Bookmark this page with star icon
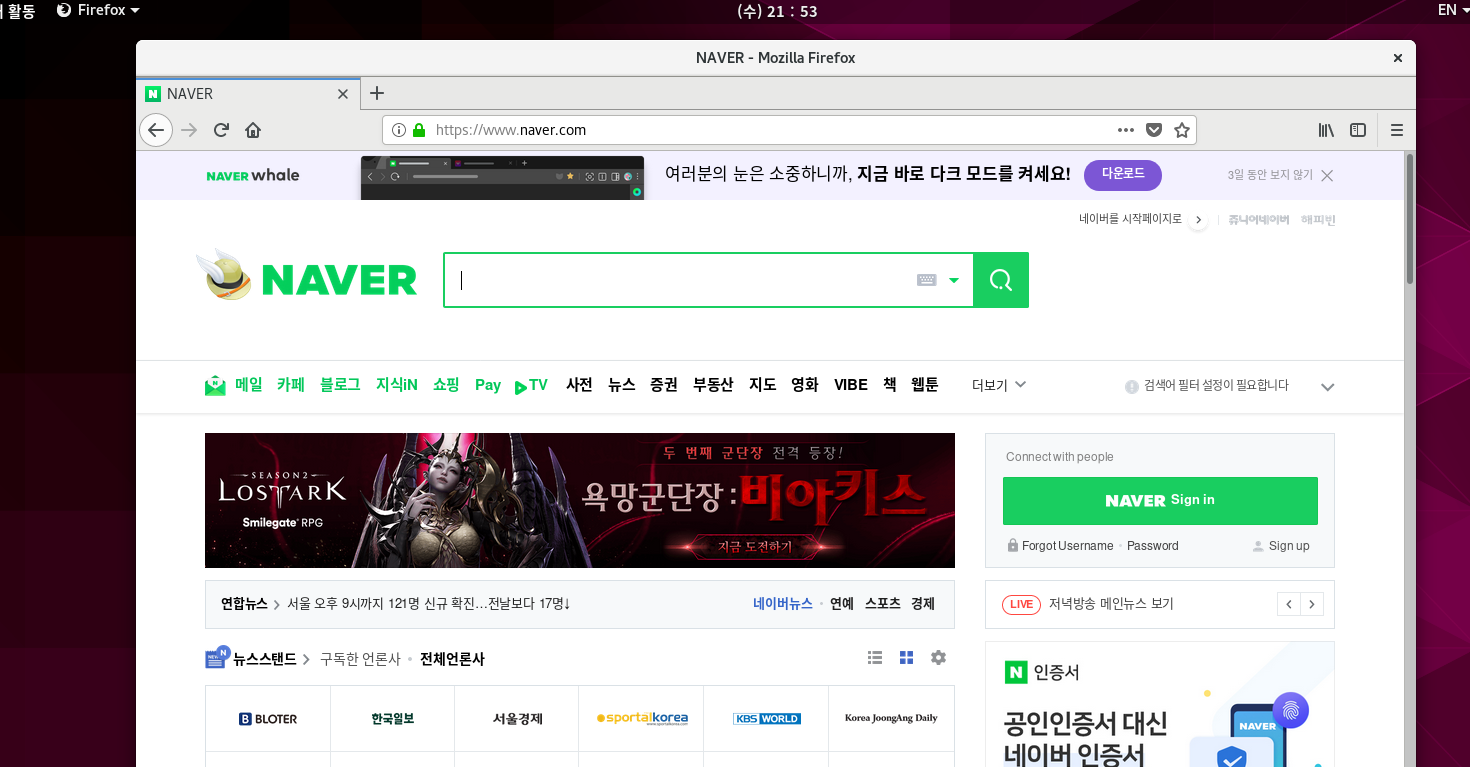Screen dimensions: 1470x767 (x=1182, y=130)
